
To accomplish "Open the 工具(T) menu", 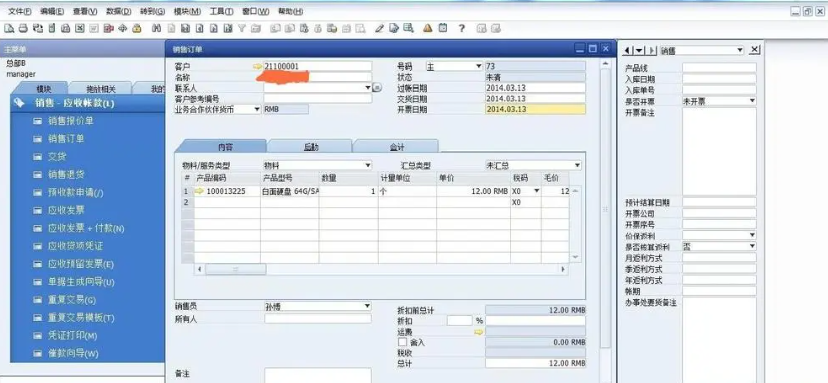I will pos(222,11).
